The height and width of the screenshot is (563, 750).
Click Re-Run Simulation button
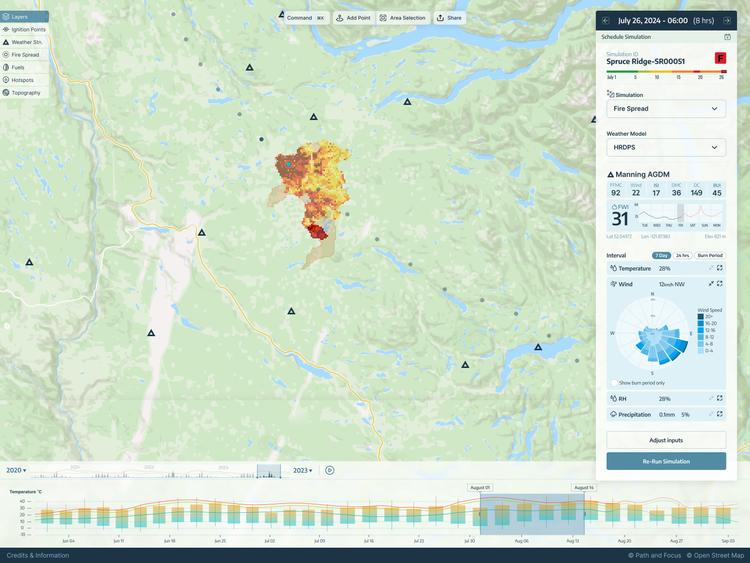click(666, 461)
